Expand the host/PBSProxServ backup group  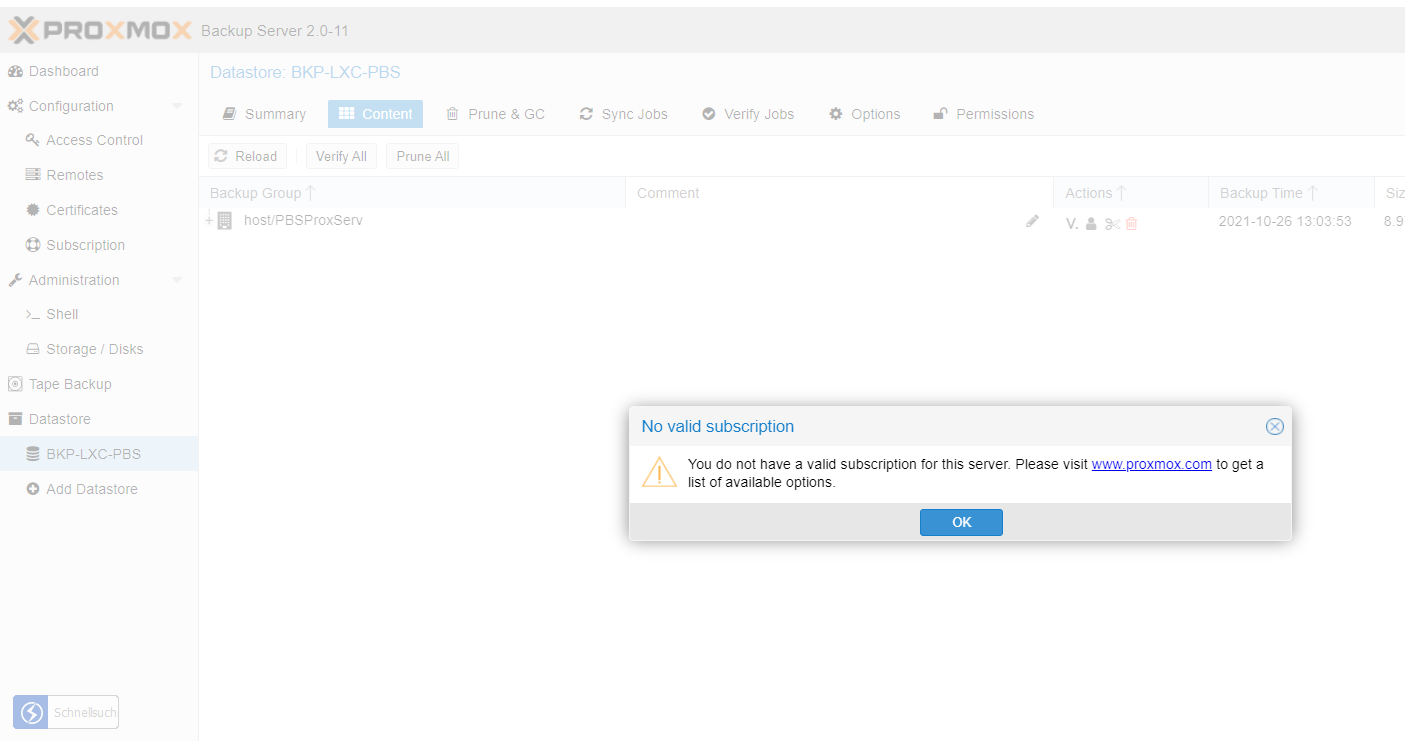209,220
